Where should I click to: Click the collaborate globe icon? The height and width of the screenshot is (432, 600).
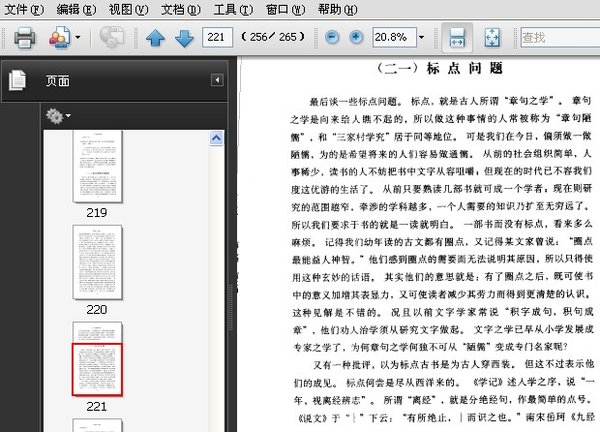[112, 38]
